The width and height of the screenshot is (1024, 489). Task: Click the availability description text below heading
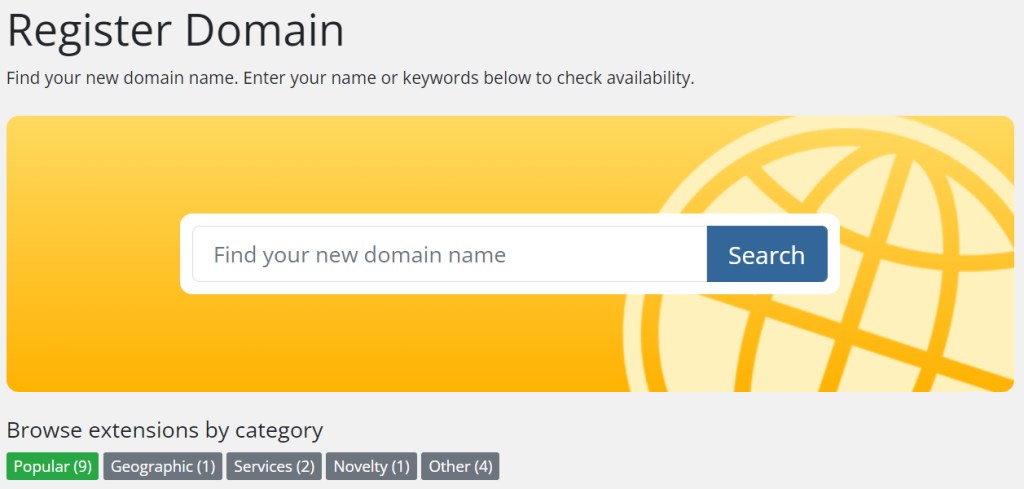coord(350,79)
